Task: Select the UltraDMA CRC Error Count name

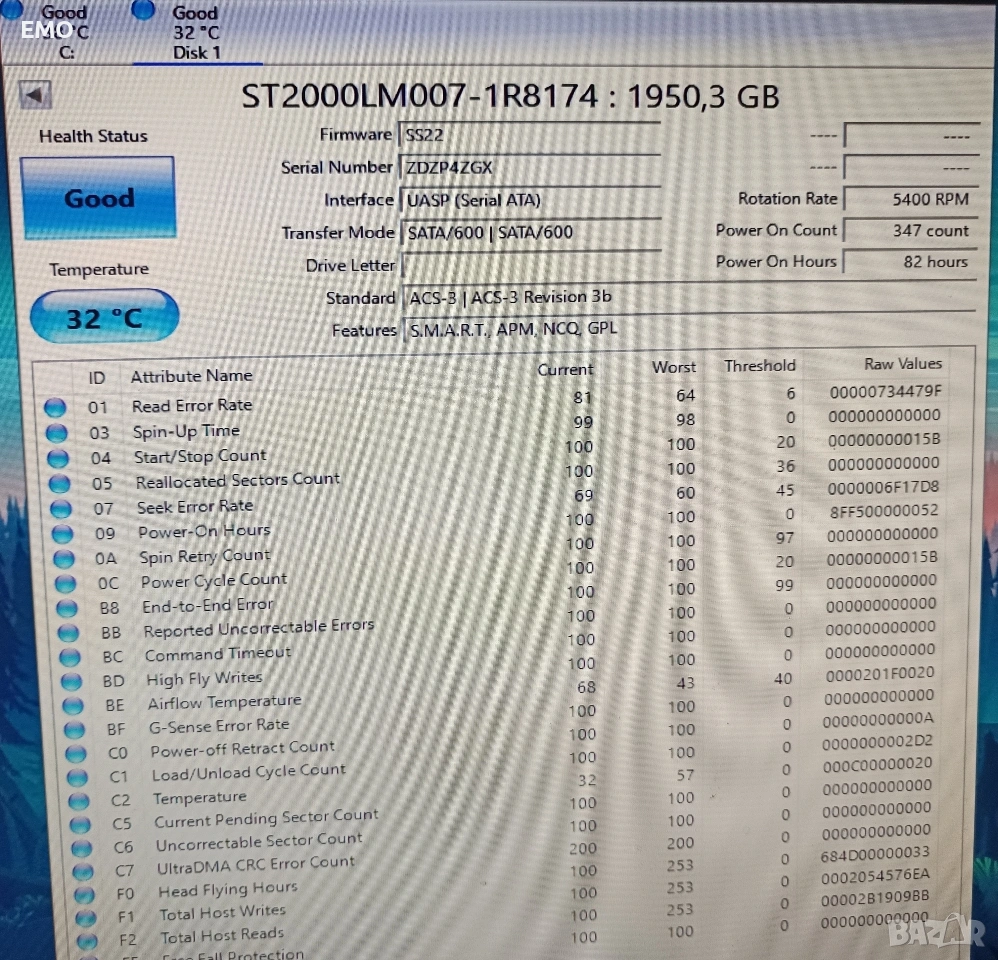Action: pos(256,865)
